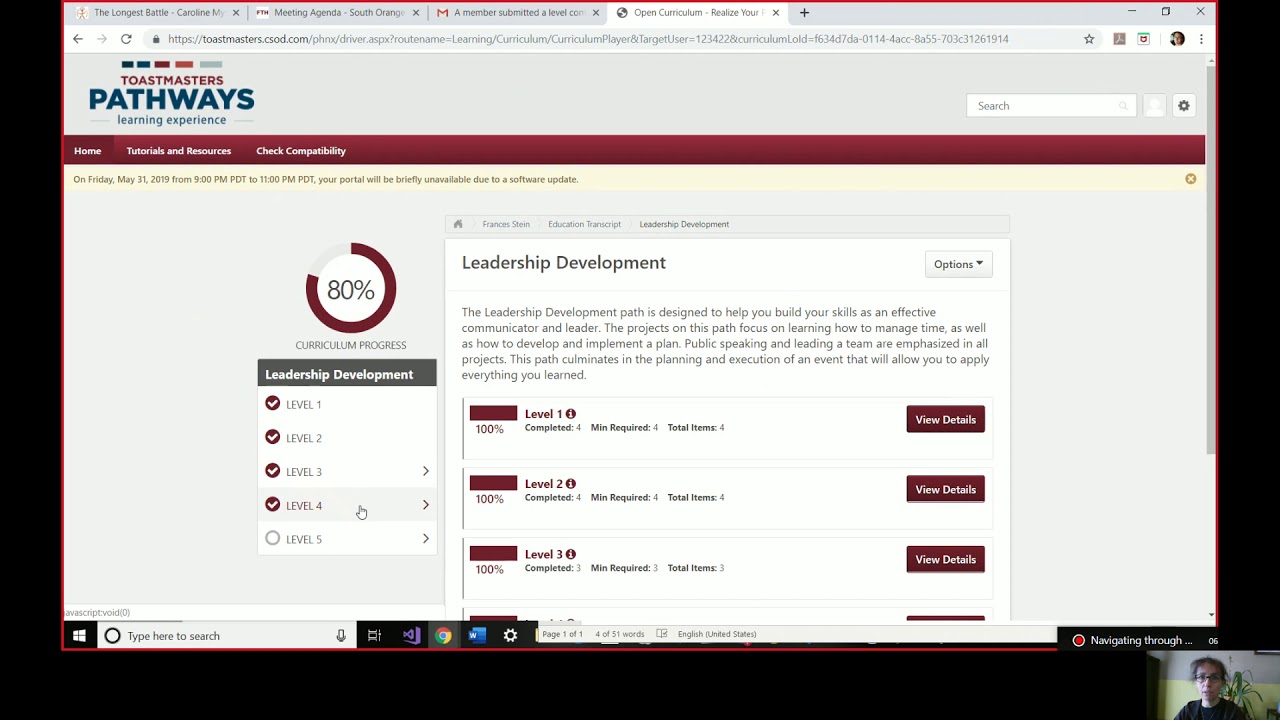The height and width of the screenshot is (720, 1280).
Task: Open Education Transcript breadcrumb link
Action: coord(584,224)
